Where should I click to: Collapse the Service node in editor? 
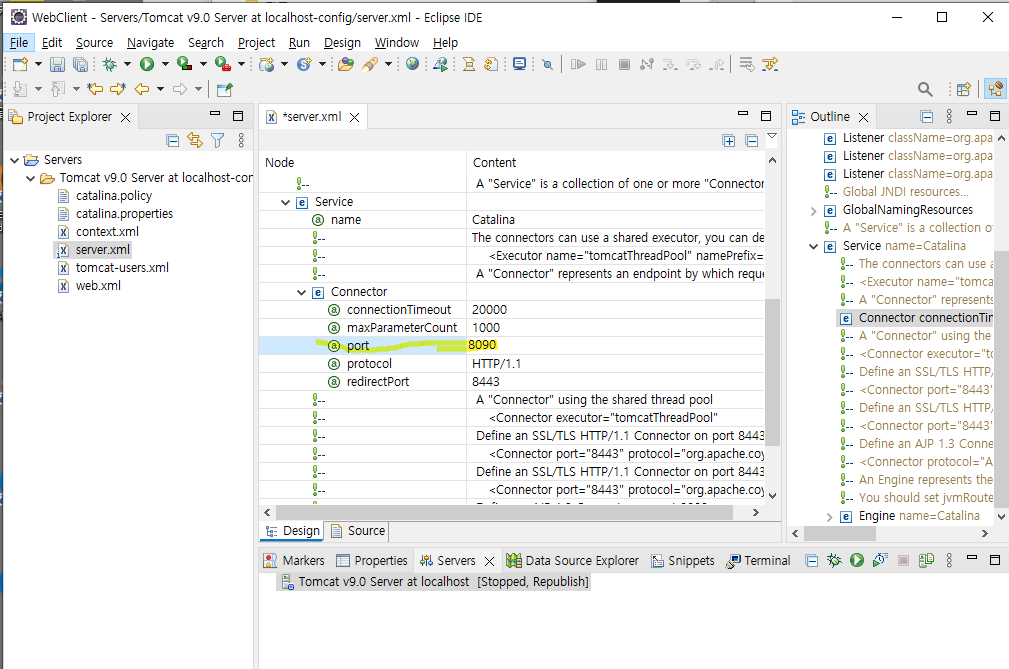285,202
